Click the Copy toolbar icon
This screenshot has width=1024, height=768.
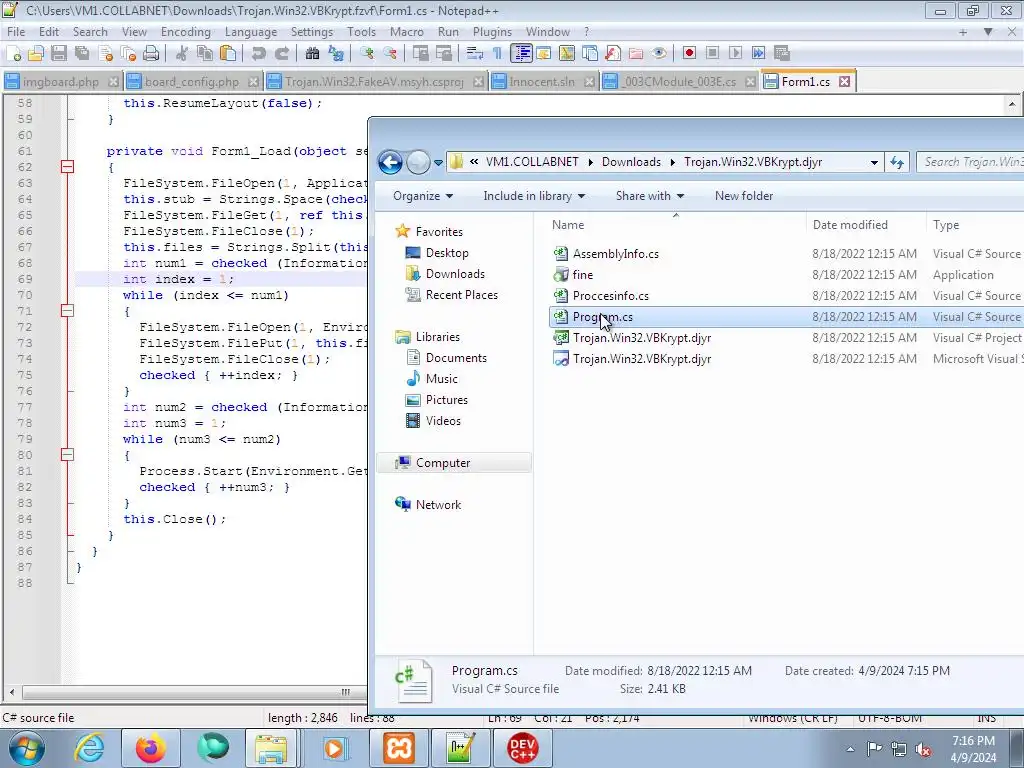pos(205,54)
